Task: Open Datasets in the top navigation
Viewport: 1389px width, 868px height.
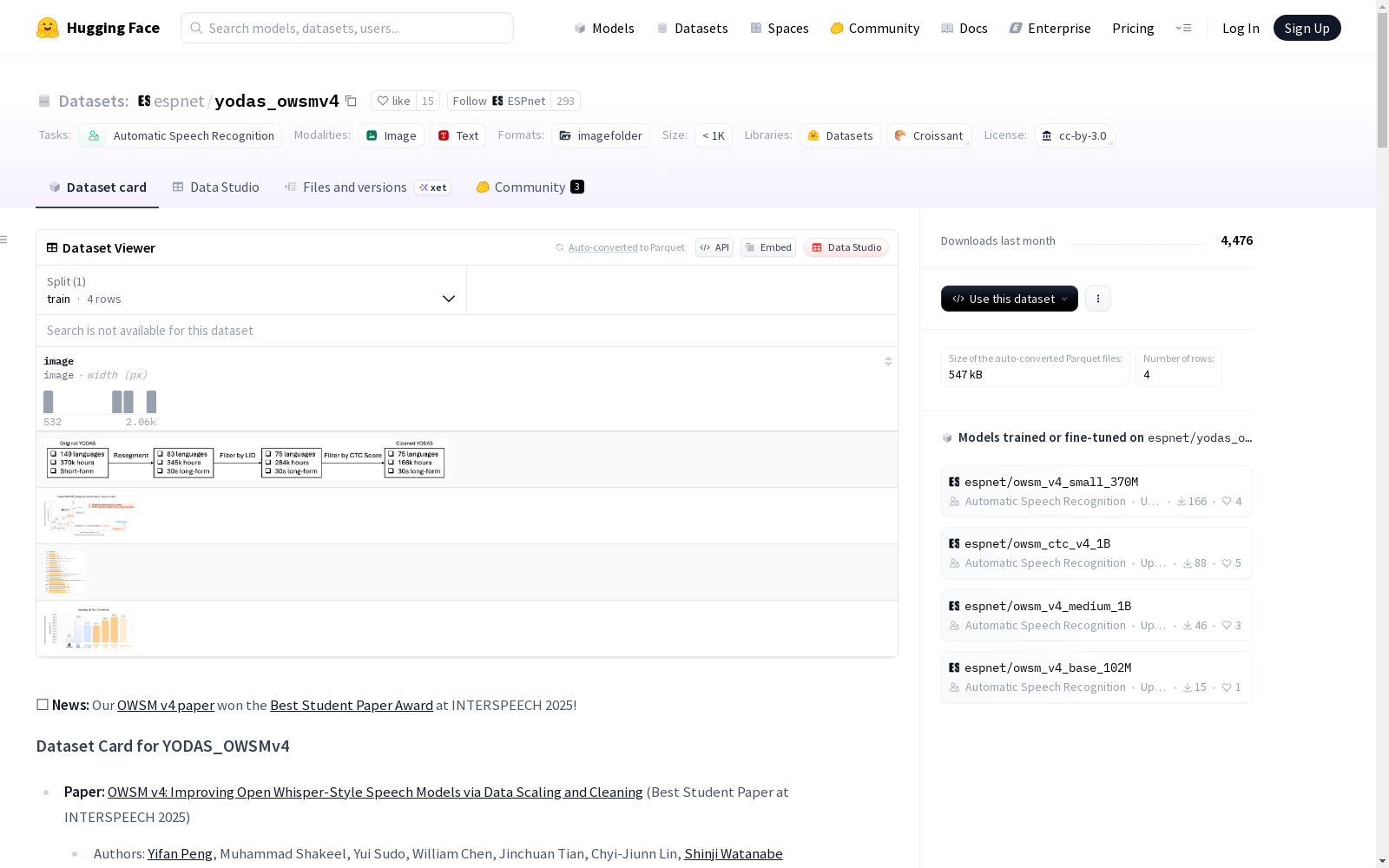Action: pos(692,28)
